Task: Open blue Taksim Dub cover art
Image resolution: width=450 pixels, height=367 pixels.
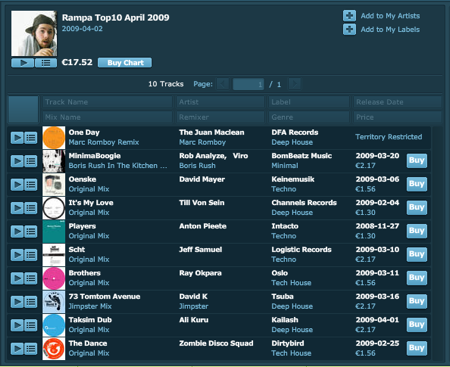Action: pos(54,325)
